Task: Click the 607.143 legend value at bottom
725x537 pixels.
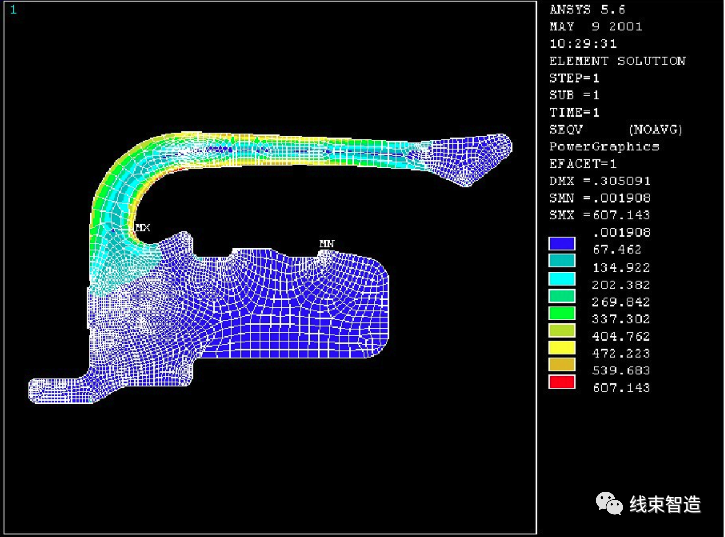Action: click(621, 388)
